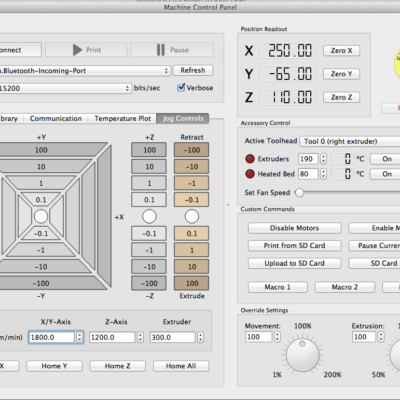Extrude filament by 0.1

point(192,233)
